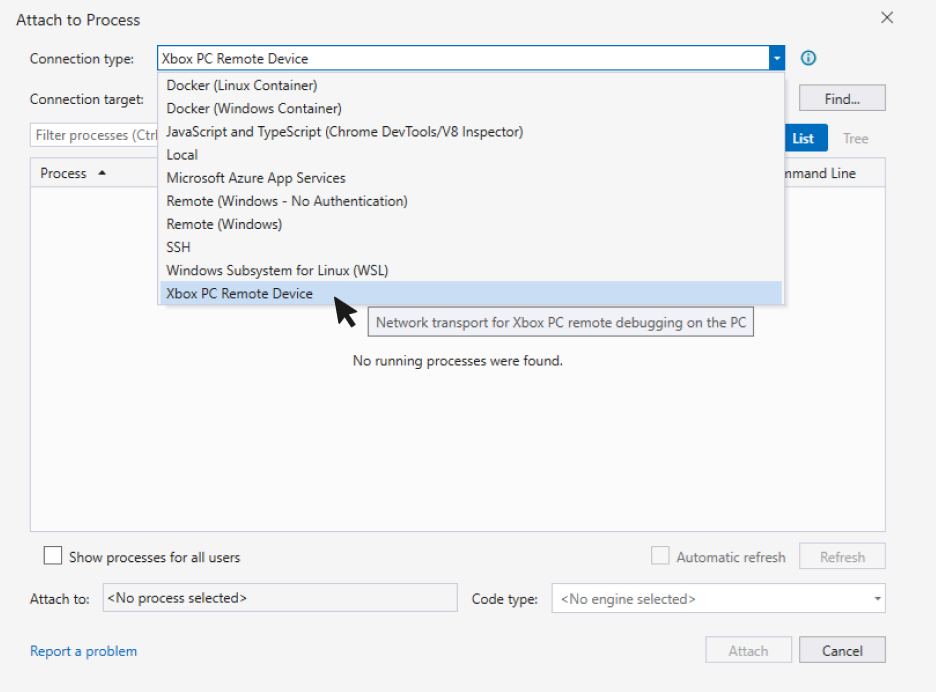Choose Windows Subsystem for Linux (WSL)
The height and width of the screenshot is (692, 936).
(x=277, y=270)
